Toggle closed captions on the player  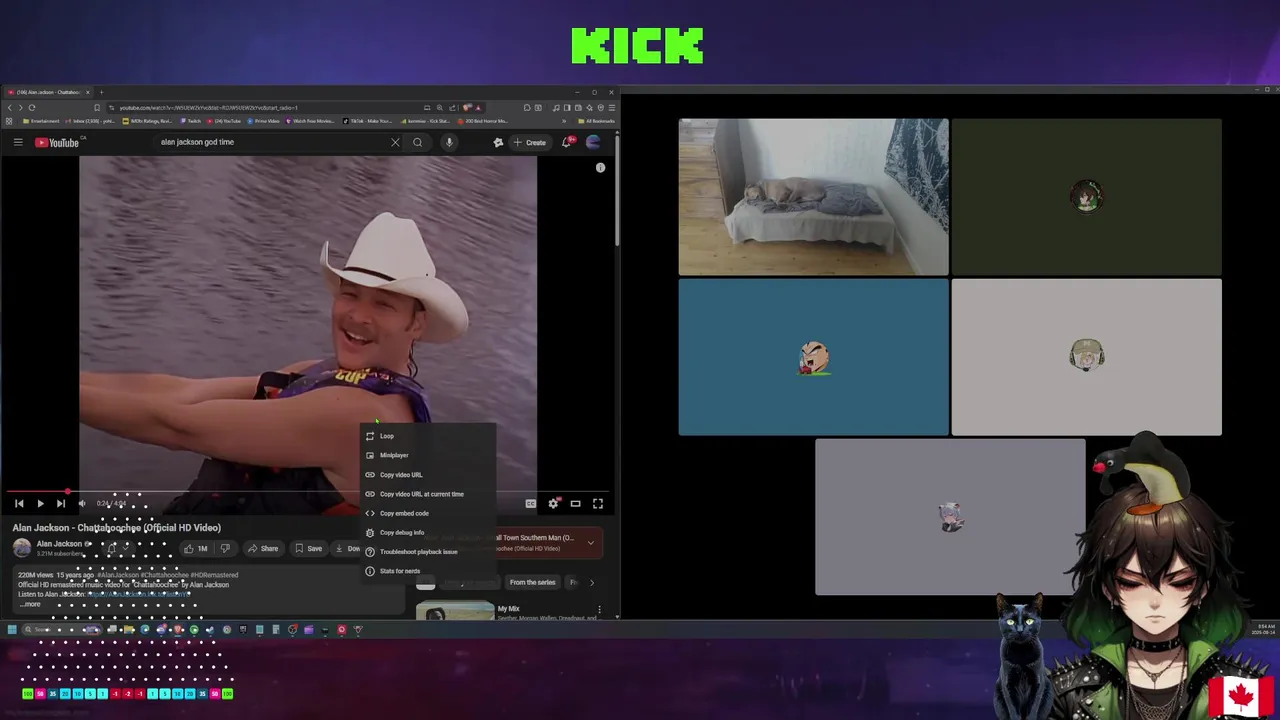(531, 504)
